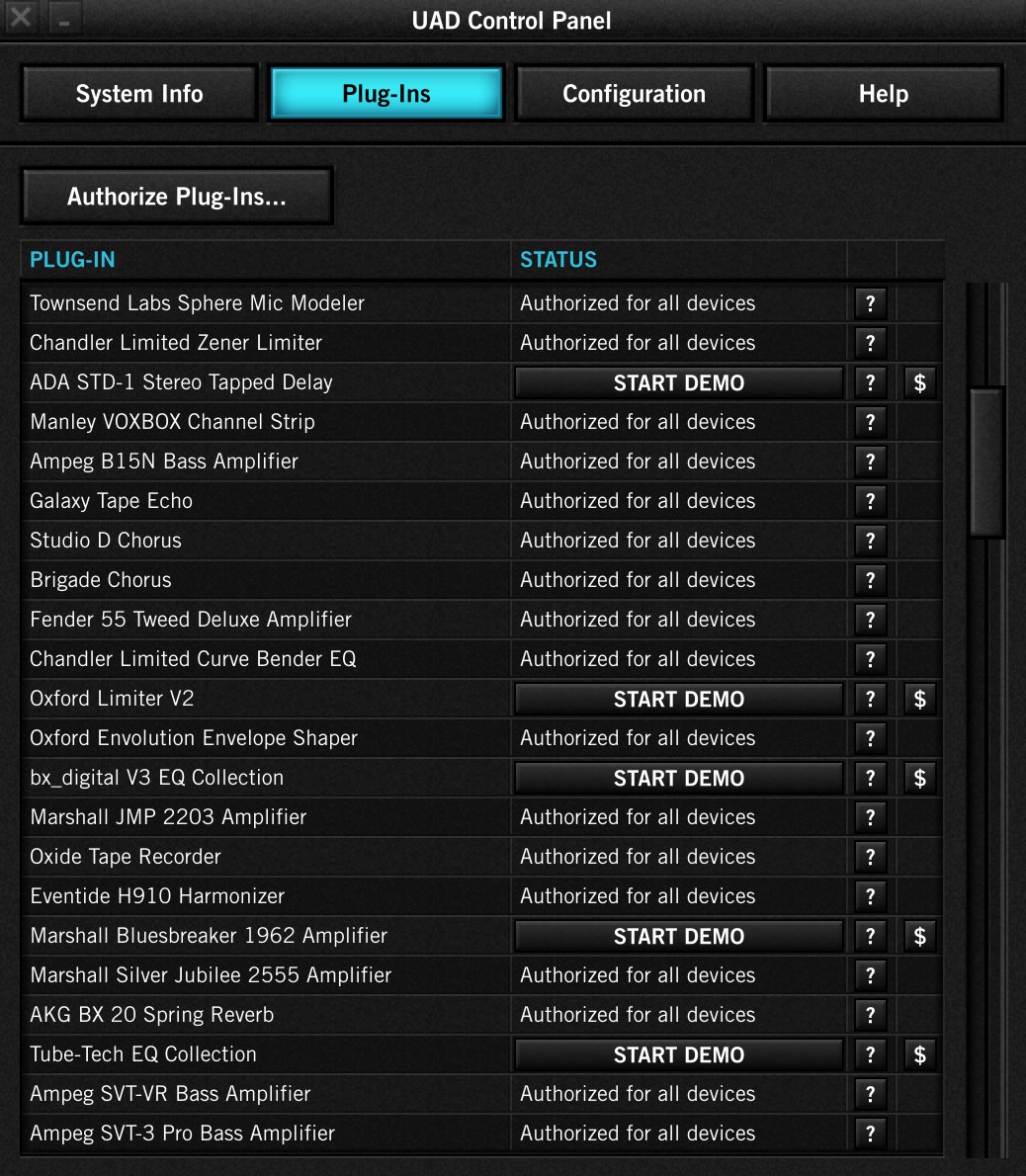Open the Configuration tab
The width and height of the screenshot is (1026, 1176).
635,94
